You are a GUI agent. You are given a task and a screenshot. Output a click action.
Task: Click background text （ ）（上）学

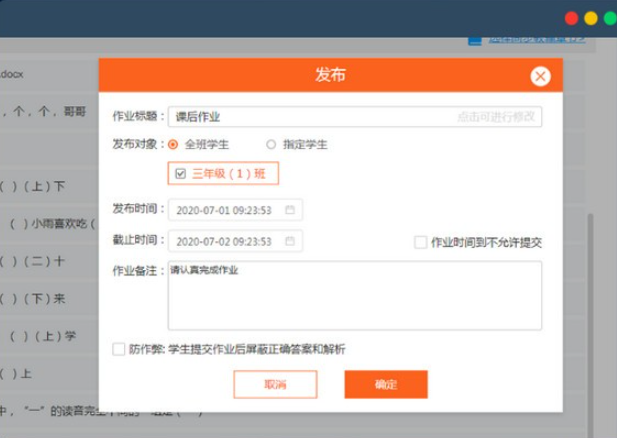42,336
